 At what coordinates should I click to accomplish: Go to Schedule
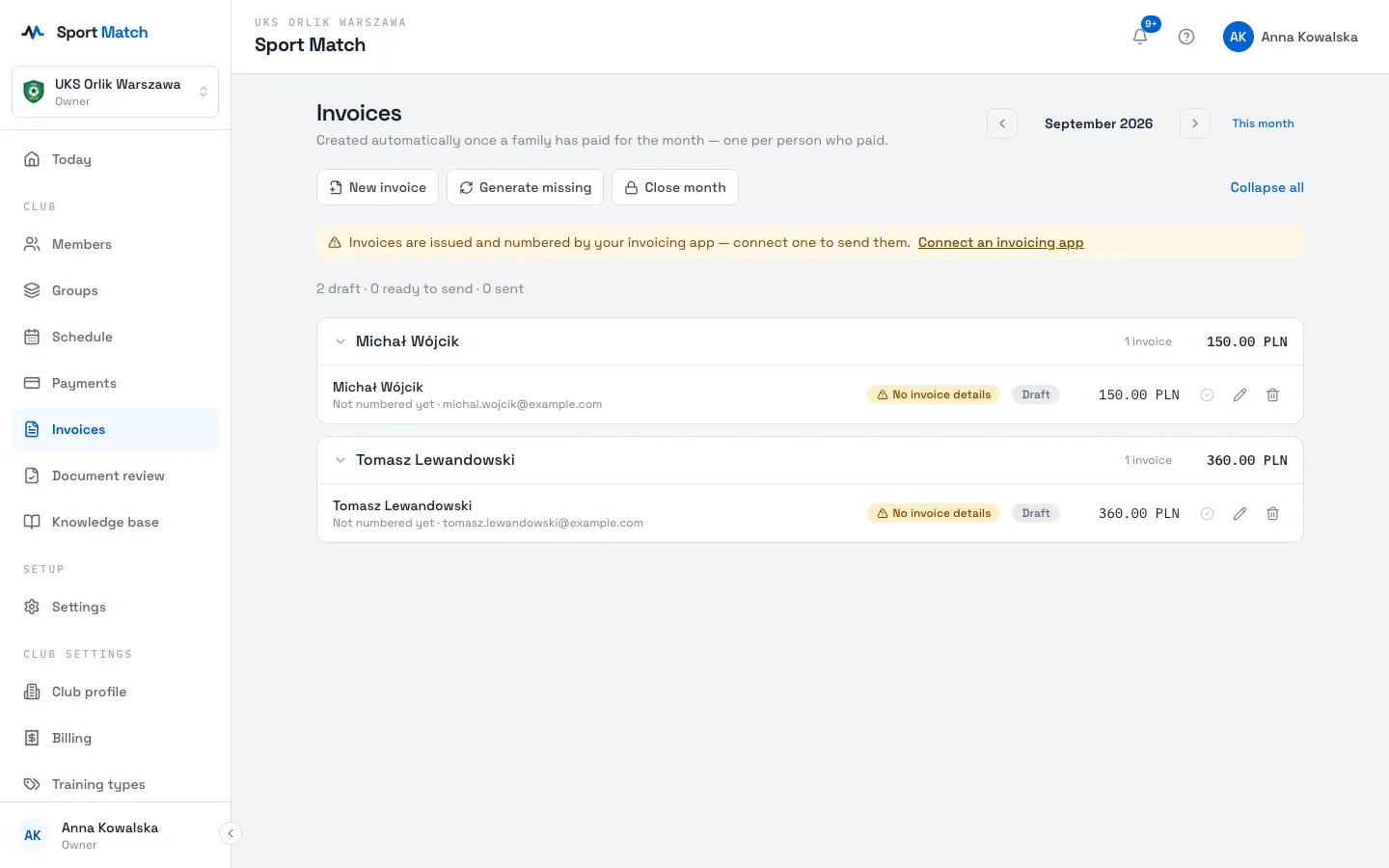tap(116, 337)
